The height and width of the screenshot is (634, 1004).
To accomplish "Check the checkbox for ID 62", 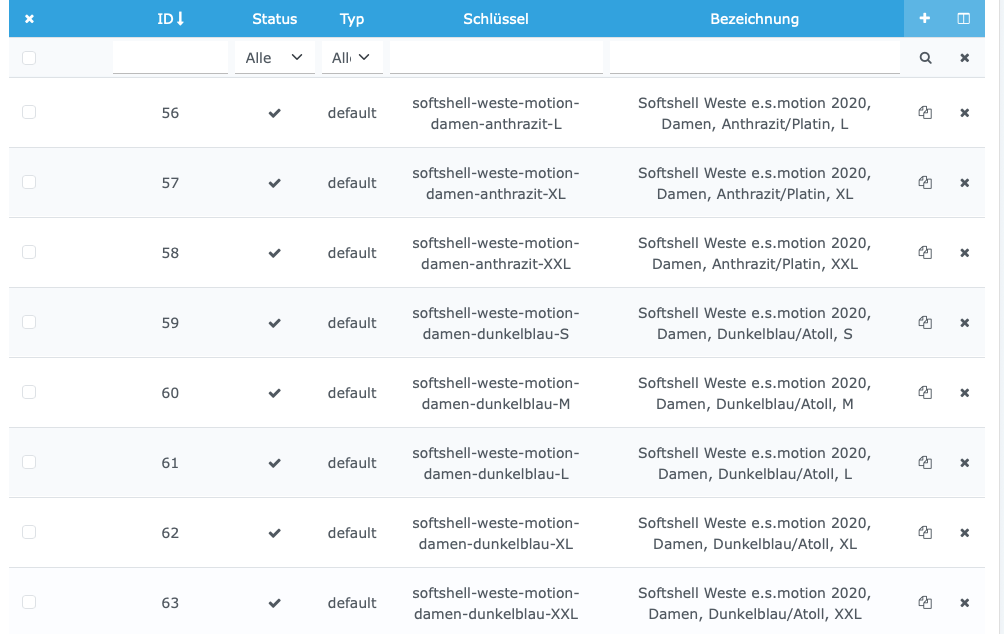I will pos(29,532).
